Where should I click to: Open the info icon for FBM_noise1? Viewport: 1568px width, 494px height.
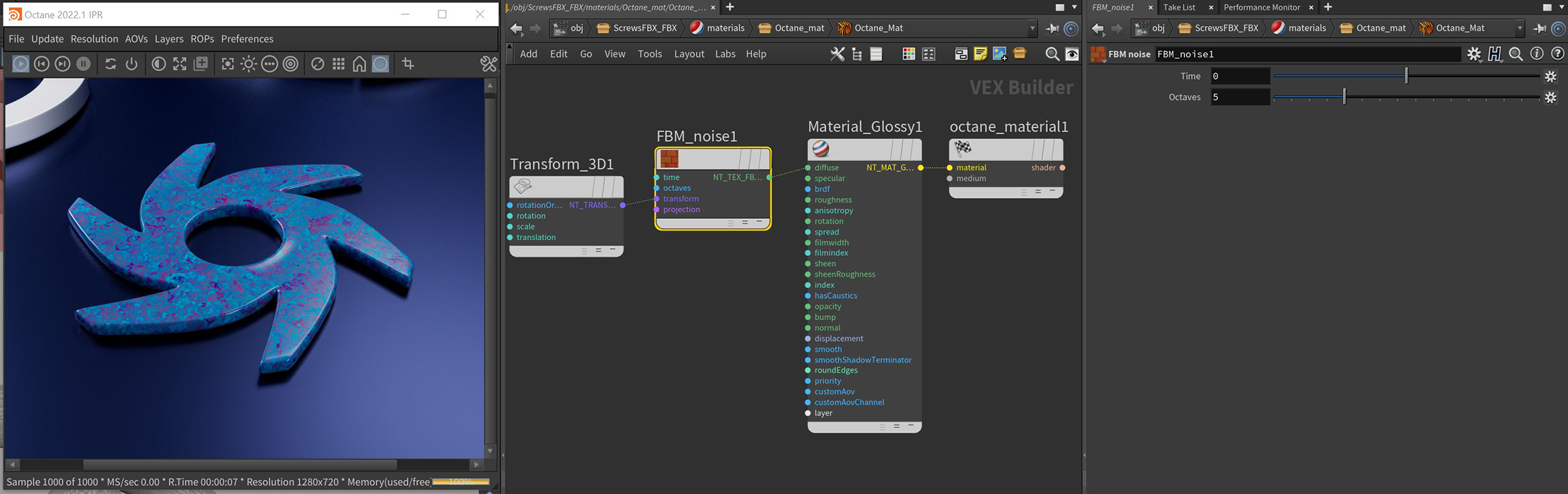click(1537, 54)
